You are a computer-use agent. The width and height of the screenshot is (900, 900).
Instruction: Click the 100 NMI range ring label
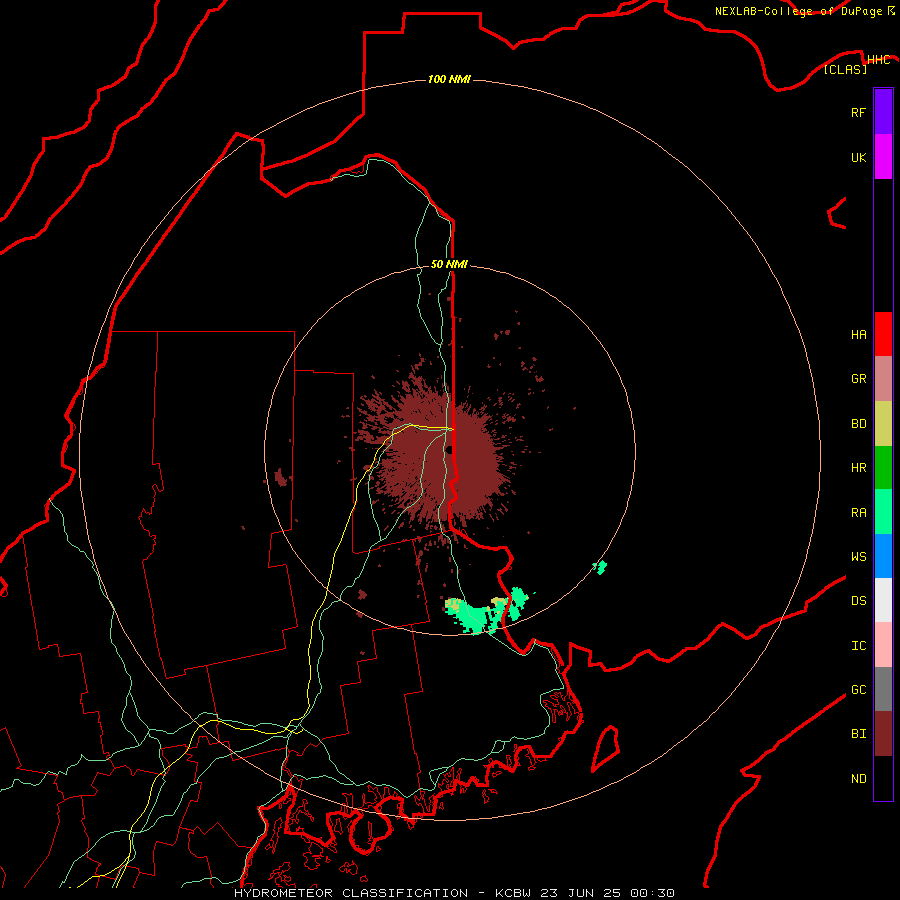(449, 79)
